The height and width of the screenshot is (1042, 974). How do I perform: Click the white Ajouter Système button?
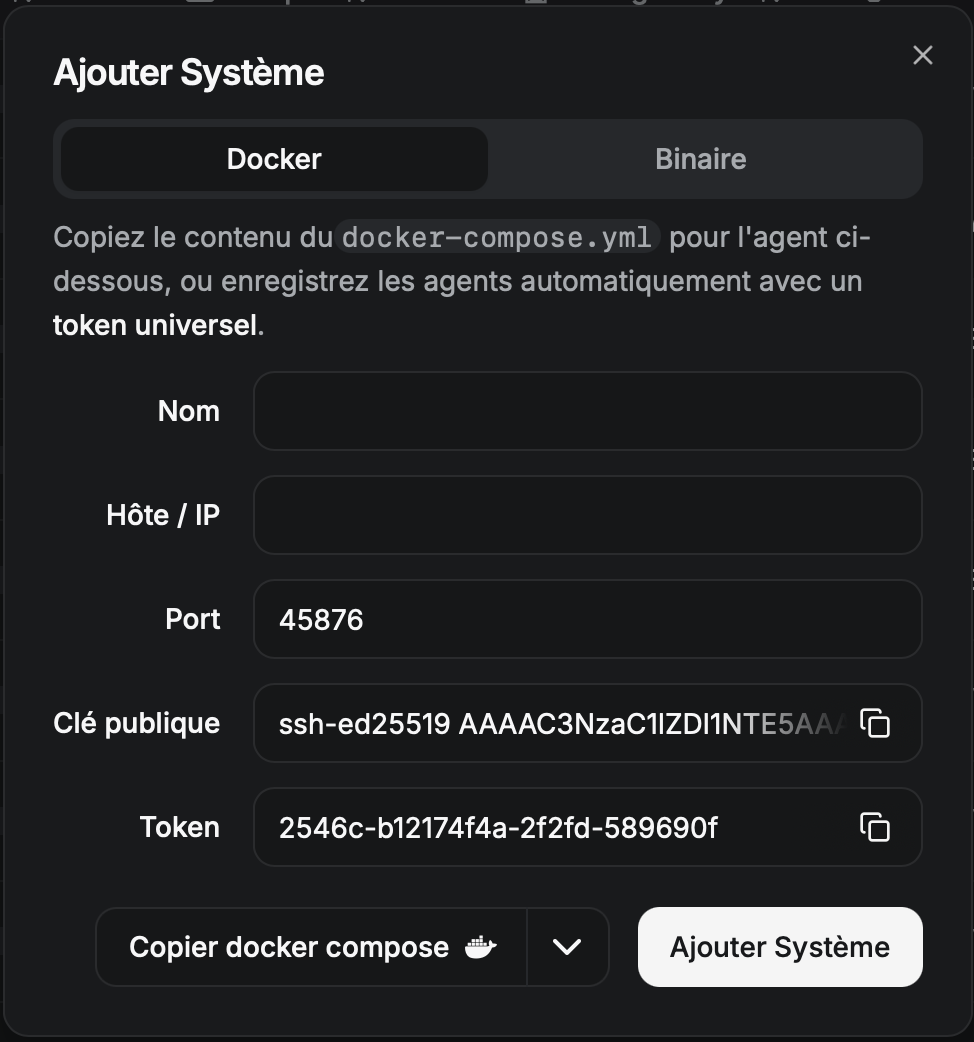(x=780, y=947)
